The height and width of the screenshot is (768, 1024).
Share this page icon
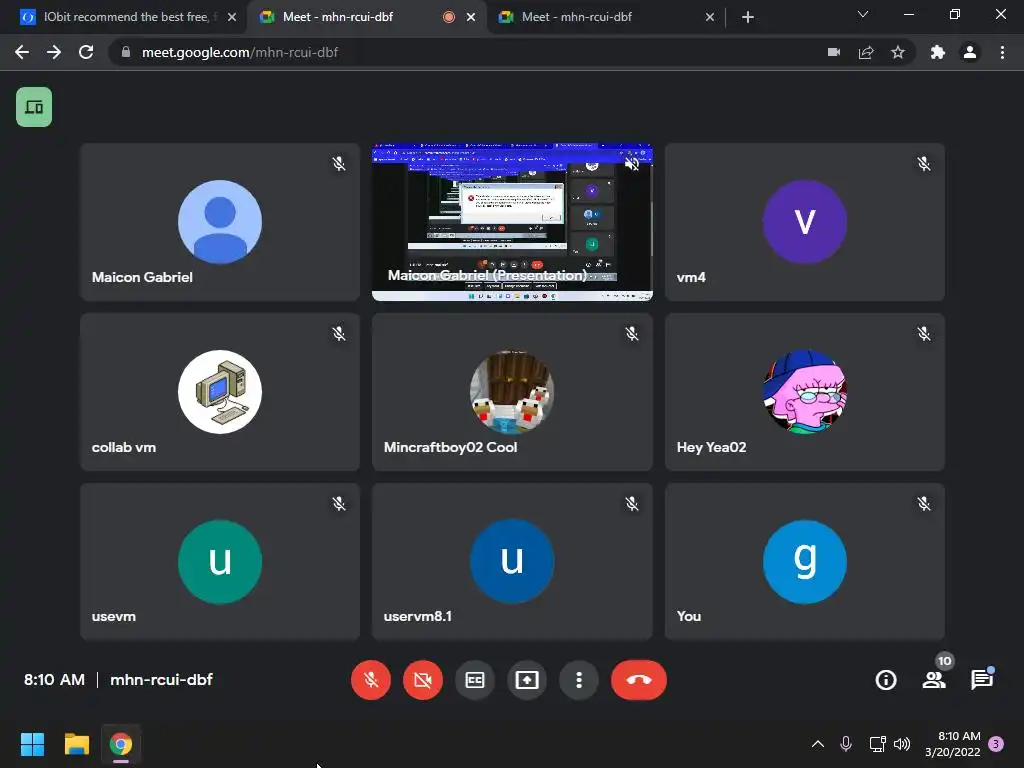pos(866,52)
